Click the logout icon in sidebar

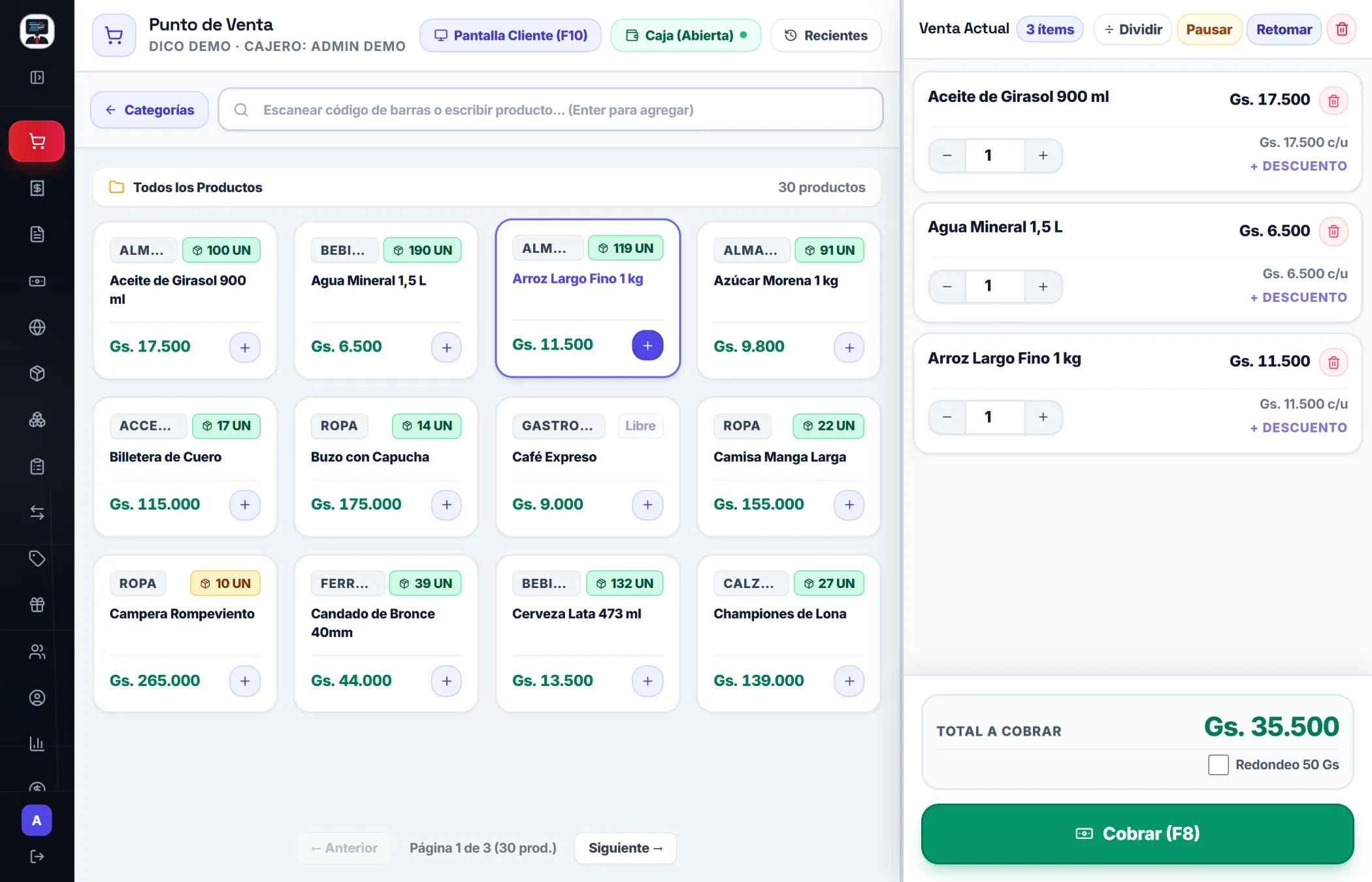[x=37, y=857]
